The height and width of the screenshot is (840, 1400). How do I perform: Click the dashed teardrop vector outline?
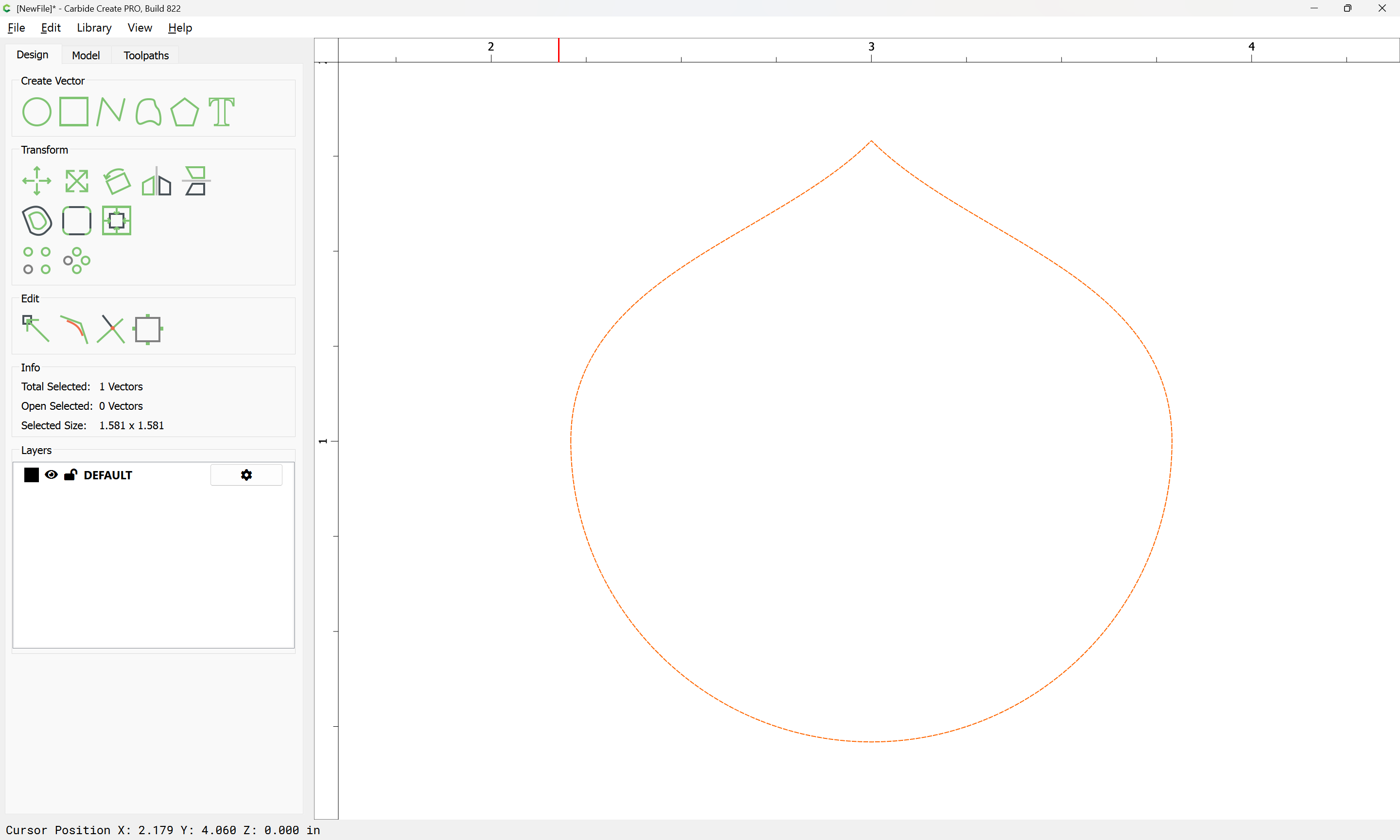571,441
